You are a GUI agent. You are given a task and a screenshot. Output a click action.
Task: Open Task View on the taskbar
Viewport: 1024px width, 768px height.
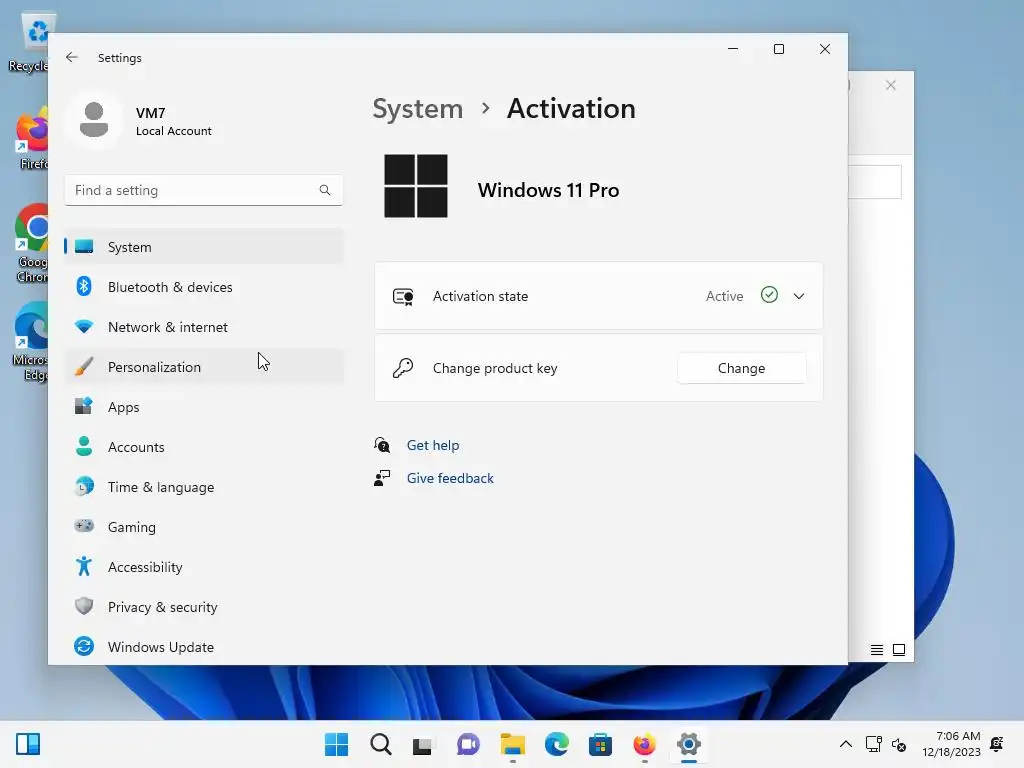[x=423, y=744]
